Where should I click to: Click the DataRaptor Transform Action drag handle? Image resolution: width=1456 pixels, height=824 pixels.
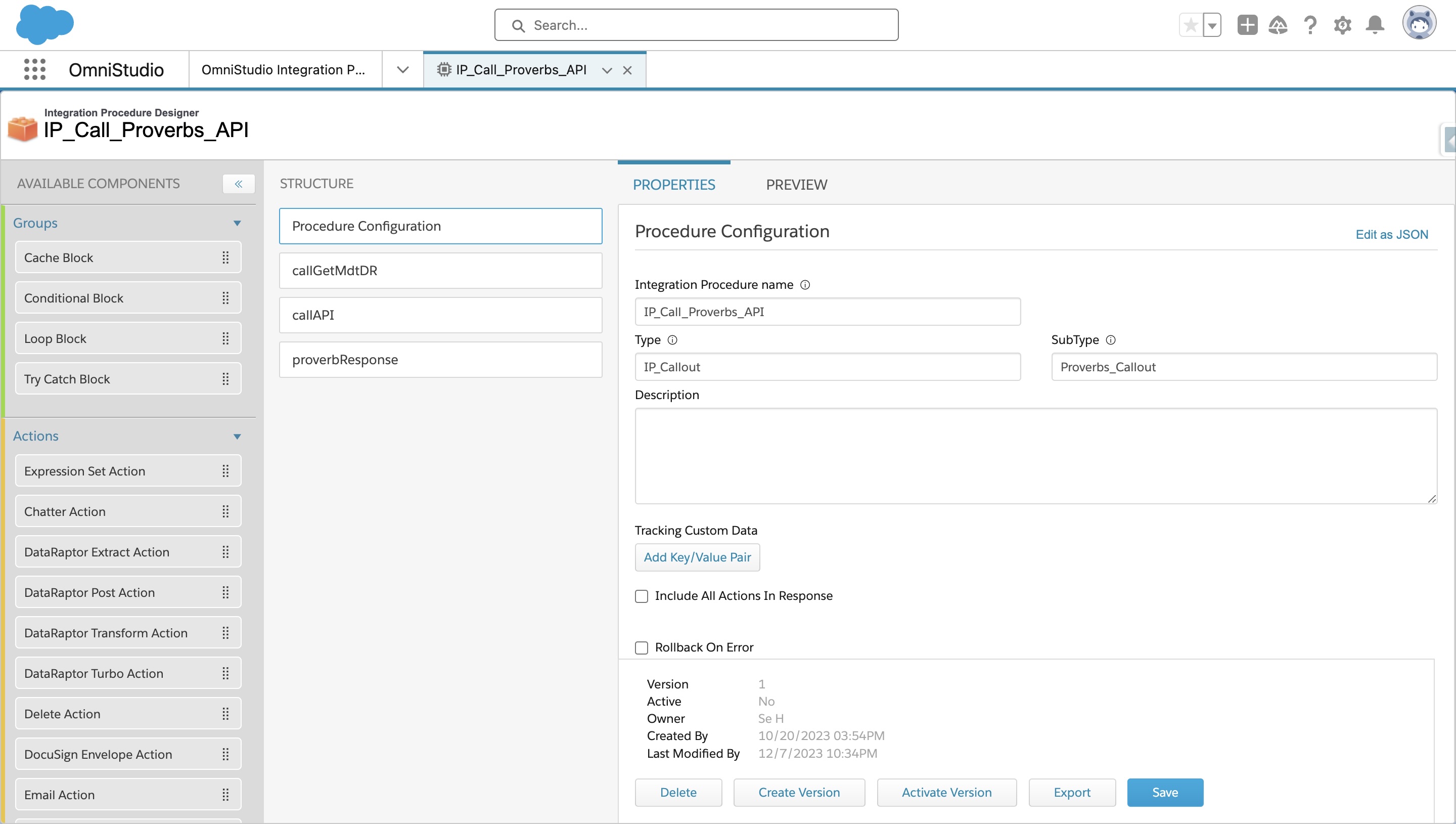pos(225,633)
